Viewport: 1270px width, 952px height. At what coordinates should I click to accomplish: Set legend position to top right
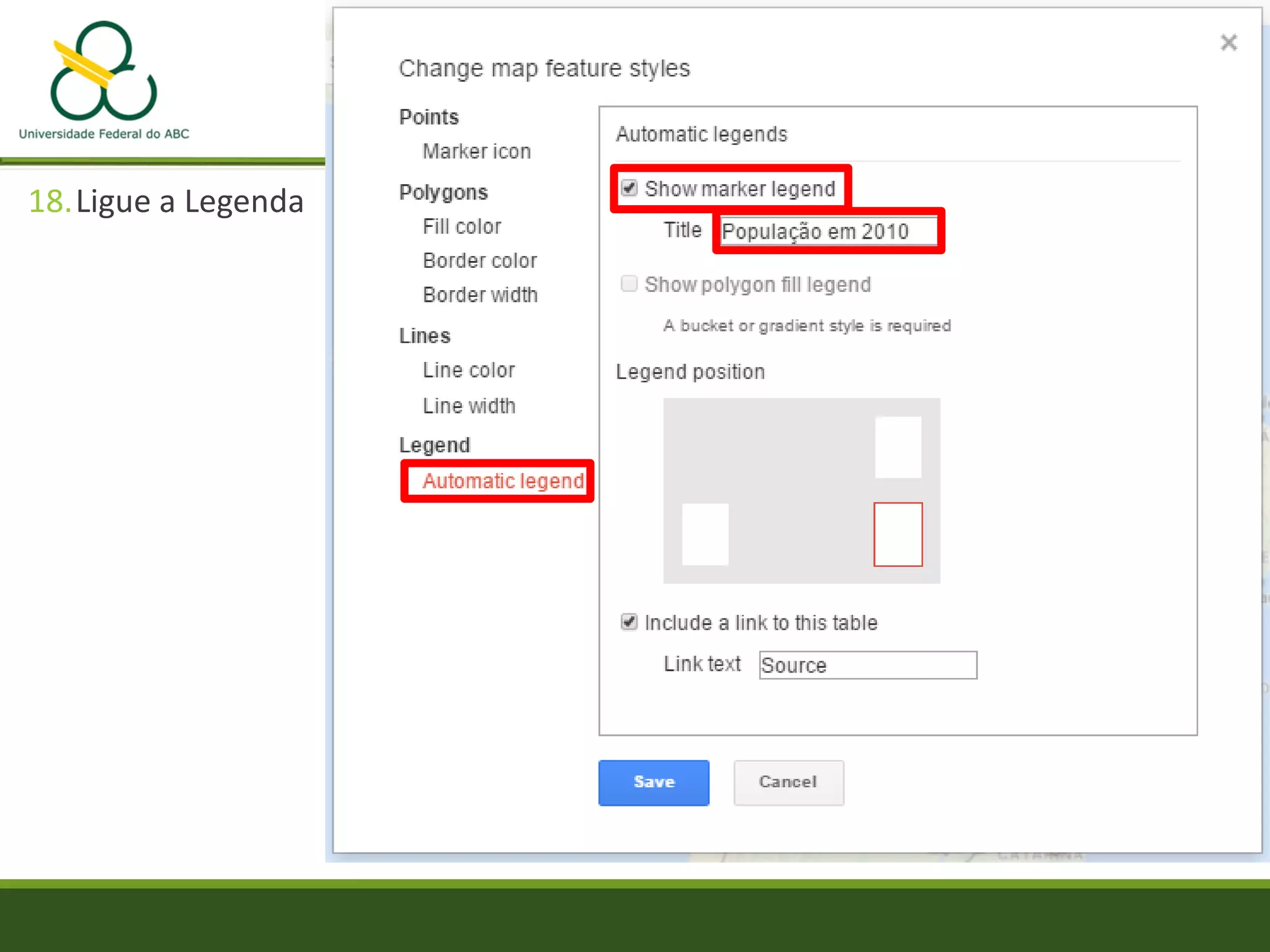coord(898,447)
